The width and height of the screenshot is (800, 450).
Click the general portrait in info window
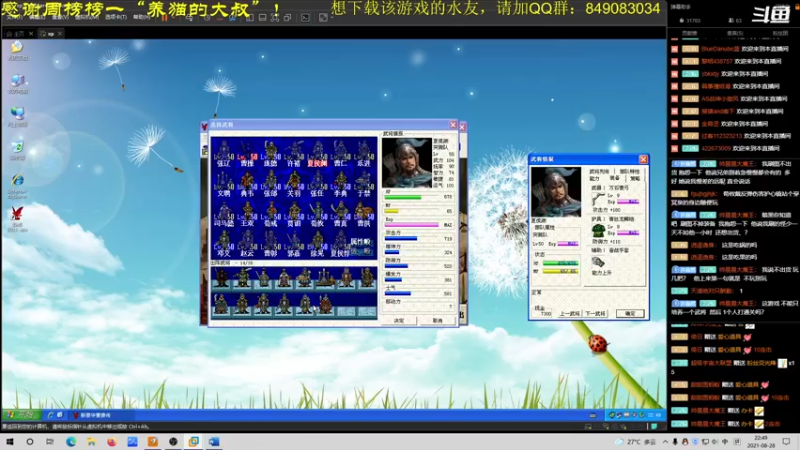(556, 192)
